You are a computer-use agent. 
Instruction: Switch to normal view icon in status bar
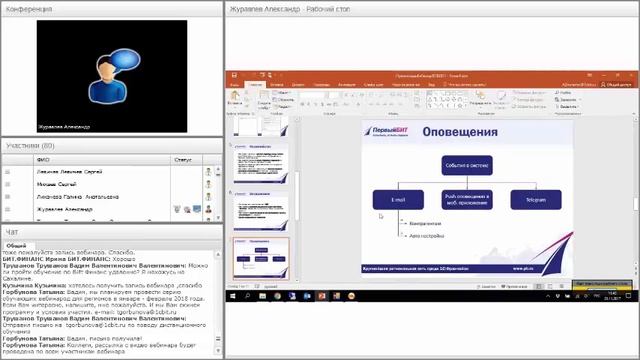tap(539, 287)
